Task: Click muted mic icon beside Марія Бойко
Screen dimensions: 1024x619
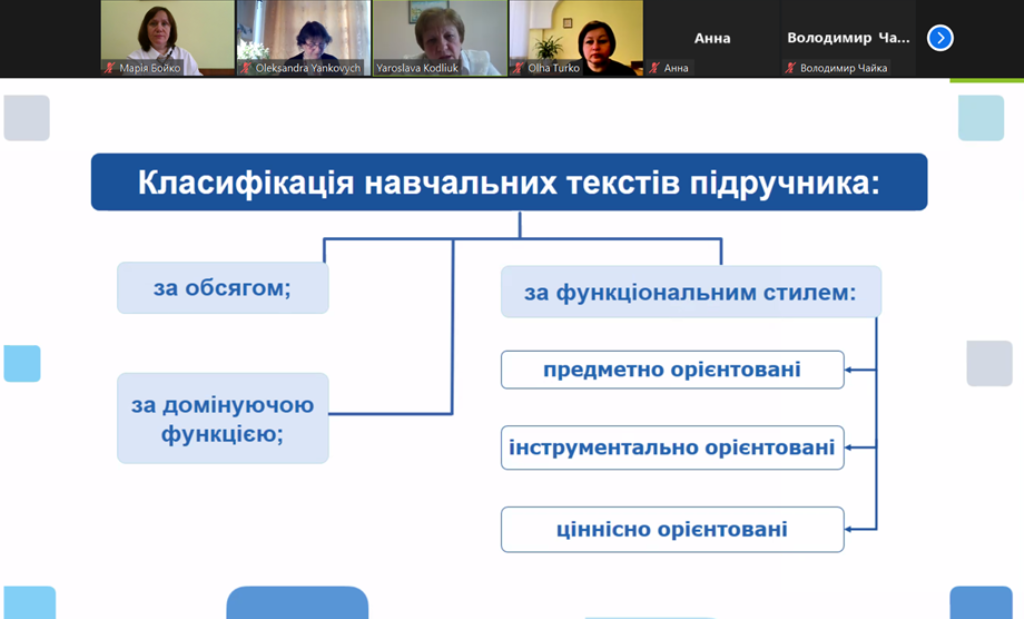Action: point(110,68)
